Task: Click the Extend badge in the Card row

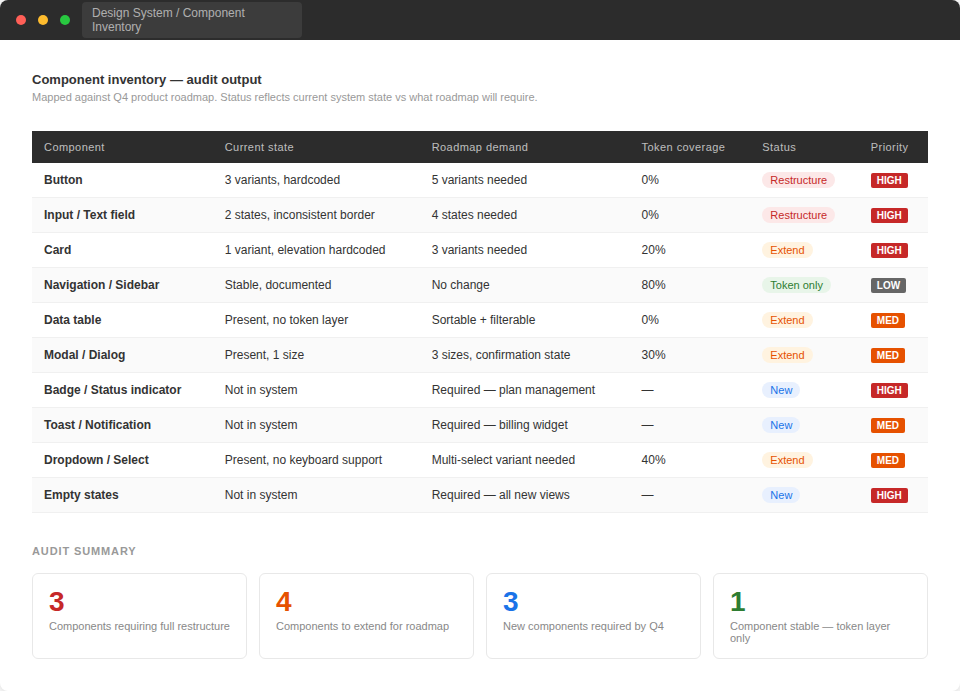Action: pyautogui.click(x=787, y=250)
